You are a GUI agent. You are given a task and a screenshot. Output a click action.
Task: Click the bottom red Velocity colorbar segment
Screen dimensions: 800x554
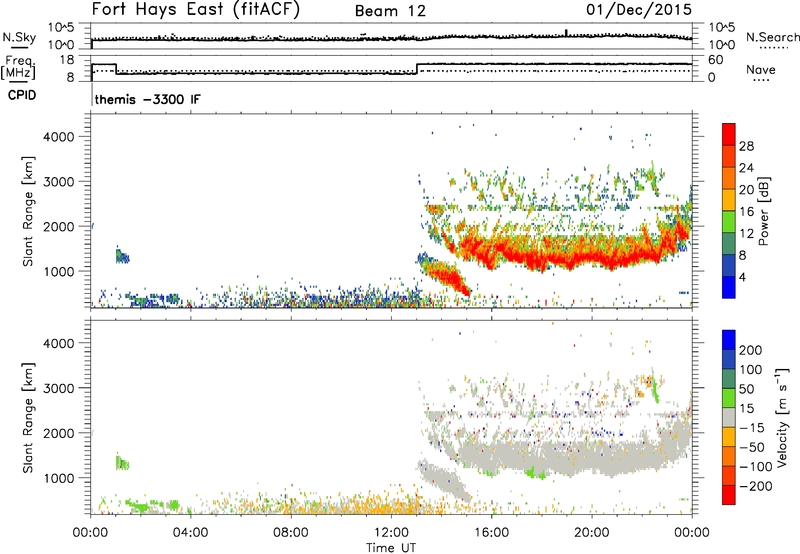[x=729, y=495]
